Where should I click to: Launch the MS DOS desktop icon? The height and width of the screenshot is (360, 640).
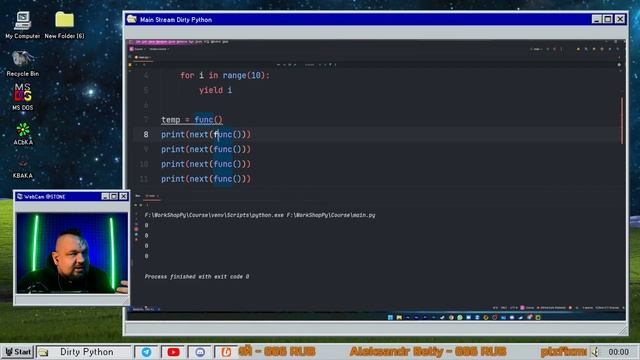tap(22, 97)
